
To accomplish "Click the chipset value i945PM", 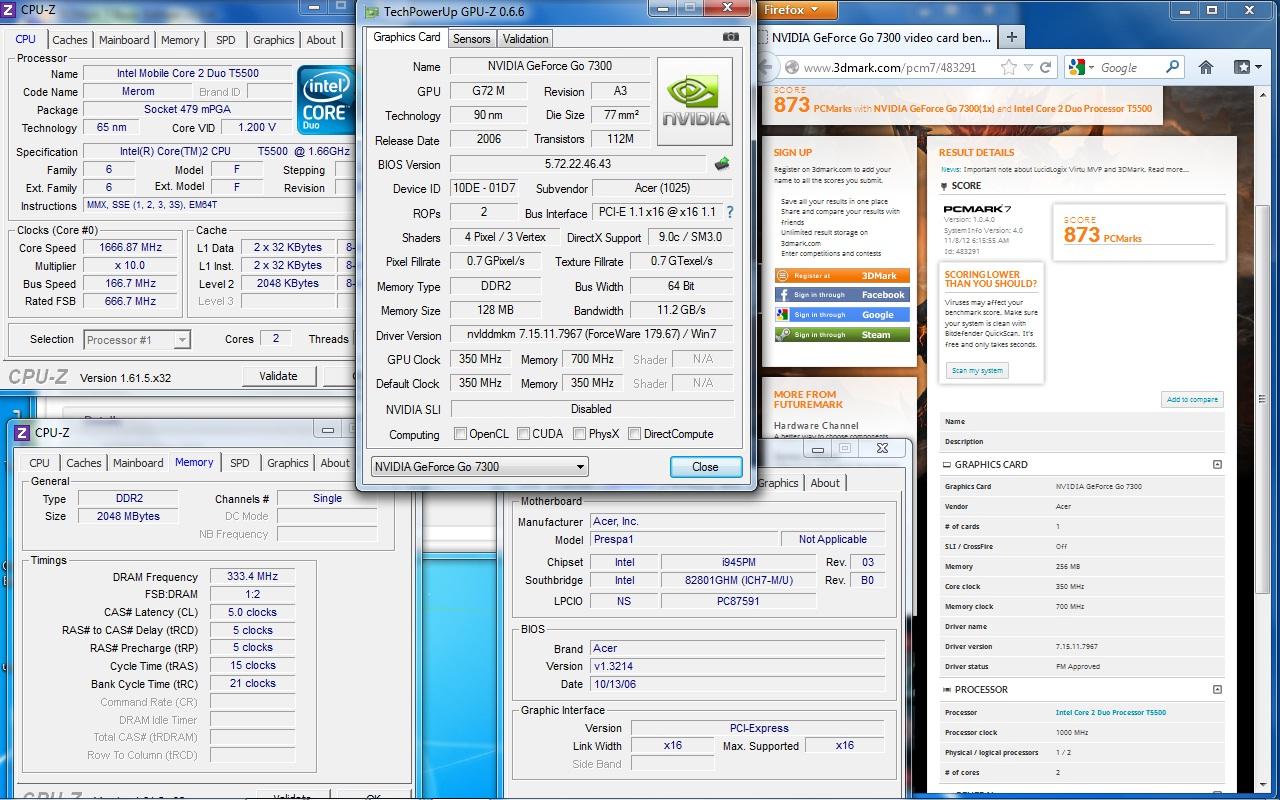I will point(739,562).
